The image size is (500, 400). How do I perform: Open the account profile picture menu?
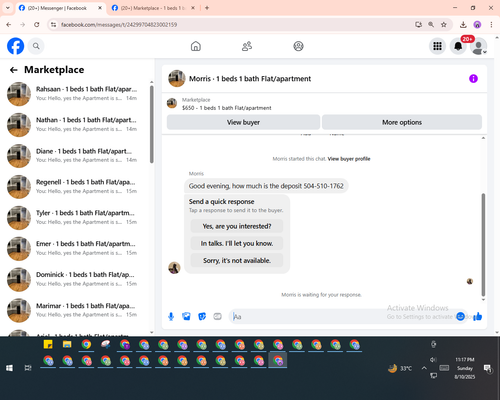point(478,46)
